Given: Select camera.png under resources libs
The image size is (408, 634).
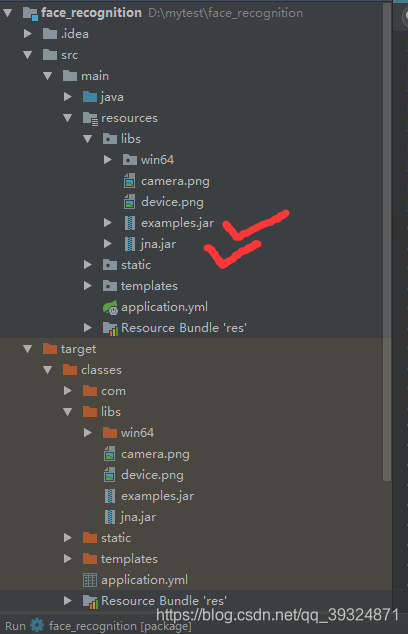Looking at the screenshot, I should tap(175, 181).
